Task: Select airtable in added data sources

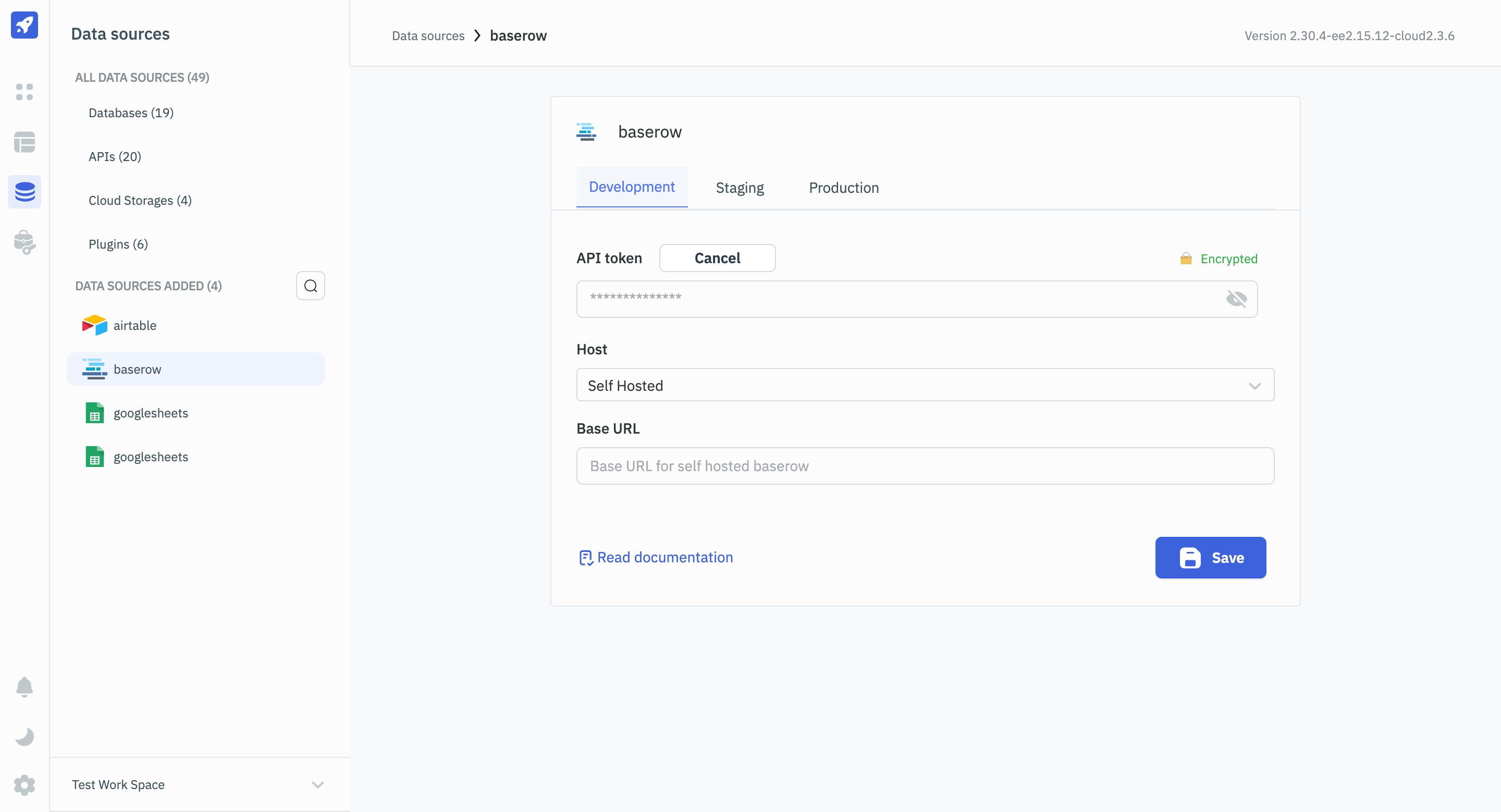Action: click(x=134, y=326)
